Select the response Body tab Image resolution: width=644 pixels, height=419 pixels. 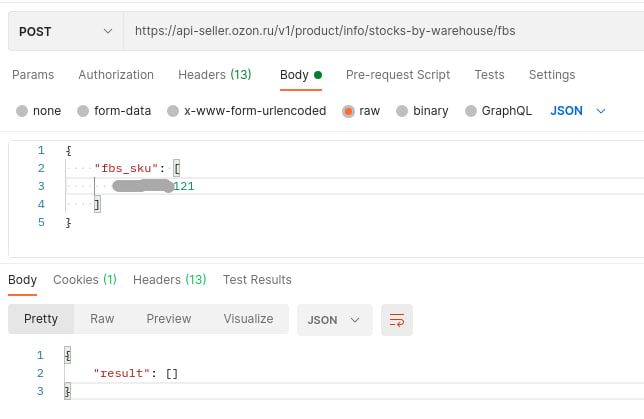pyautogui.click(x=23, y=280)
